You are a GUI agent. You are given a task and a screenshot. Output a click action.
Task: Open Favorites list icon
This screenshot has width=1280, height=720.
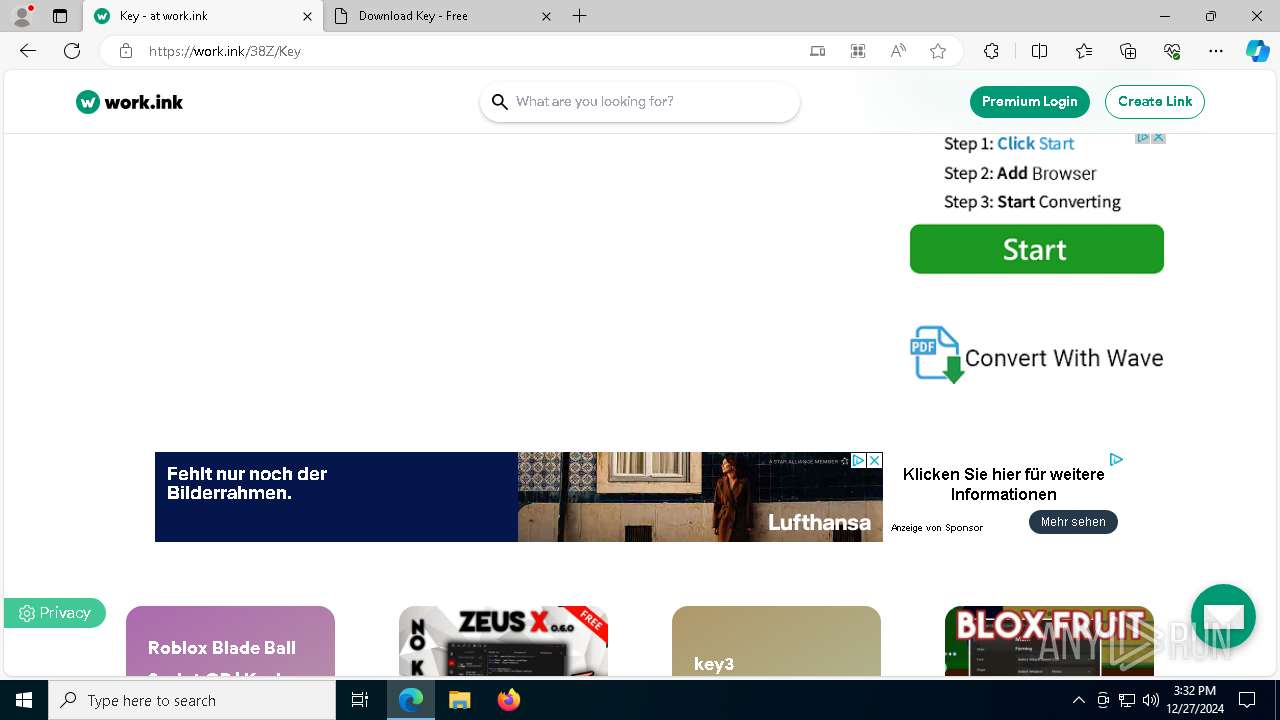point(1084,51)
